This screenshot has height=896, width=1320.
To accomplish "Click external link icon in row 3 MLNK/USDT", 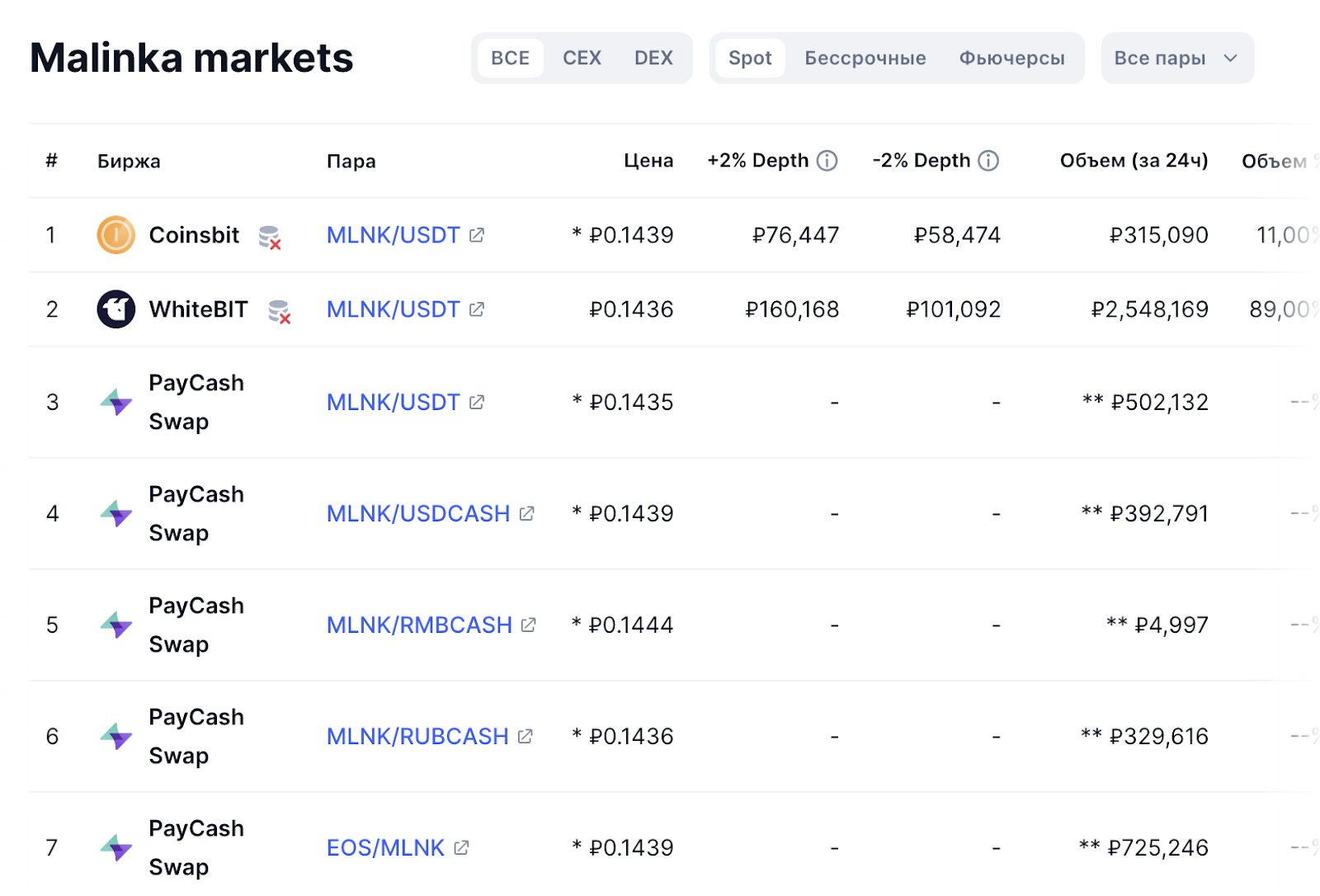I will click(x=477, y=402).
